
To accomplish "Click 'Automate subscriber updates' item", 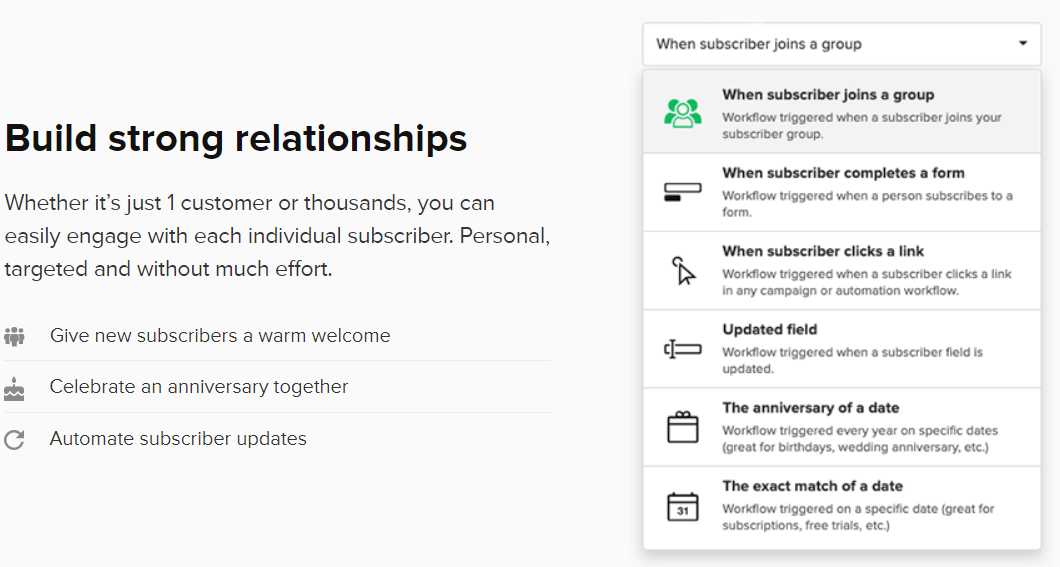I will 178,439.
